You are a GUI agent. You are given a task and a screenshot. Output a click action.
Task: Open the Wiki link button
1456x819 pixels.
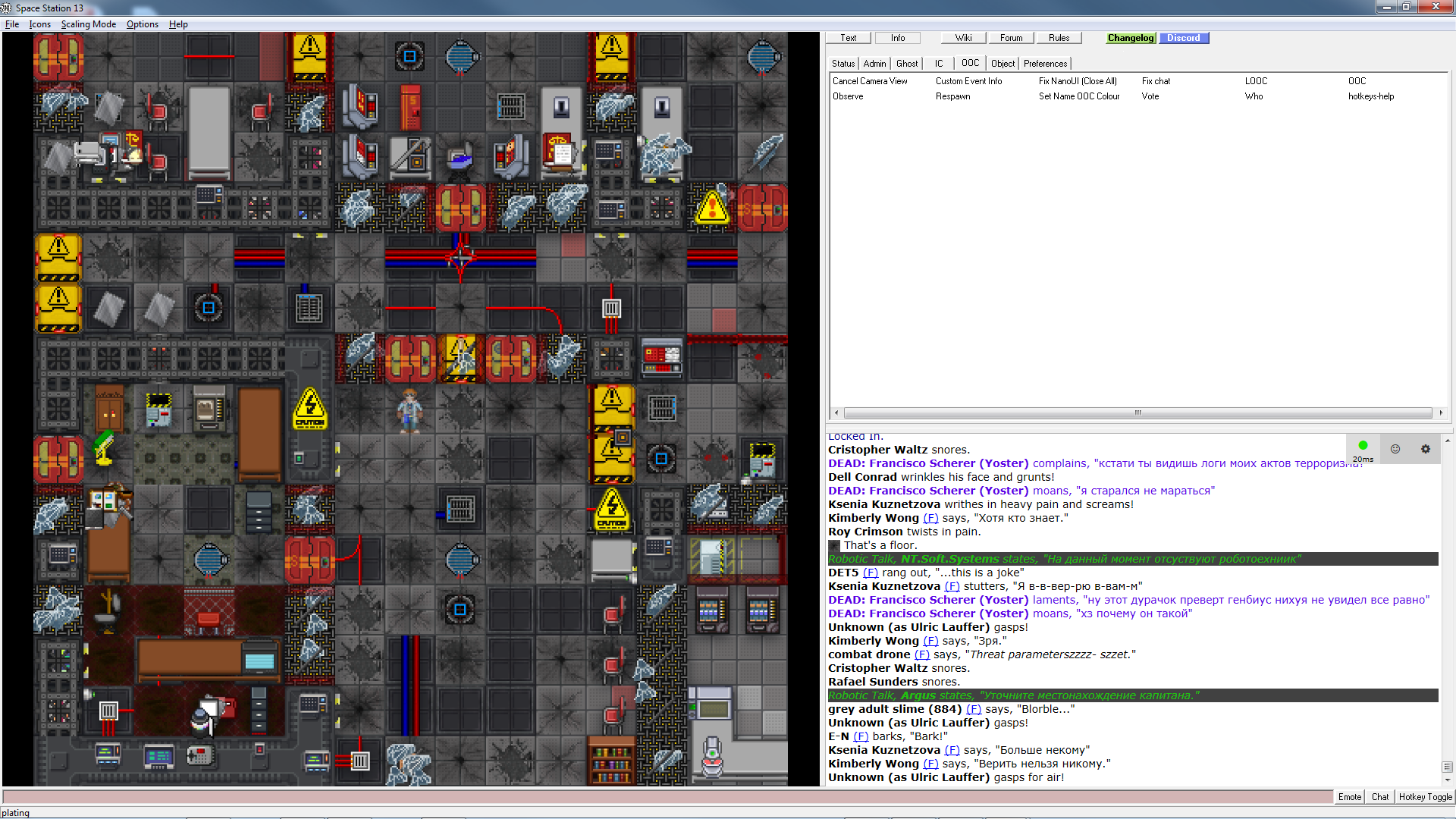point(963,38)
